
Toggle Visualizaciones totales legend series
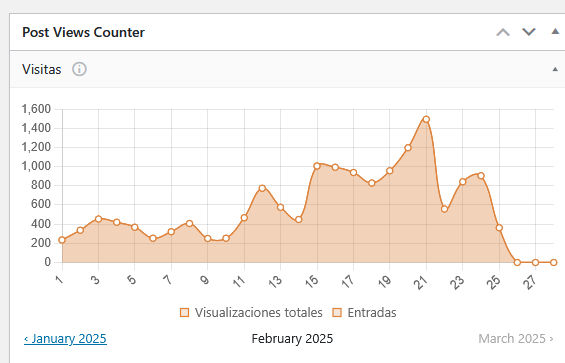tap(251, 313)
